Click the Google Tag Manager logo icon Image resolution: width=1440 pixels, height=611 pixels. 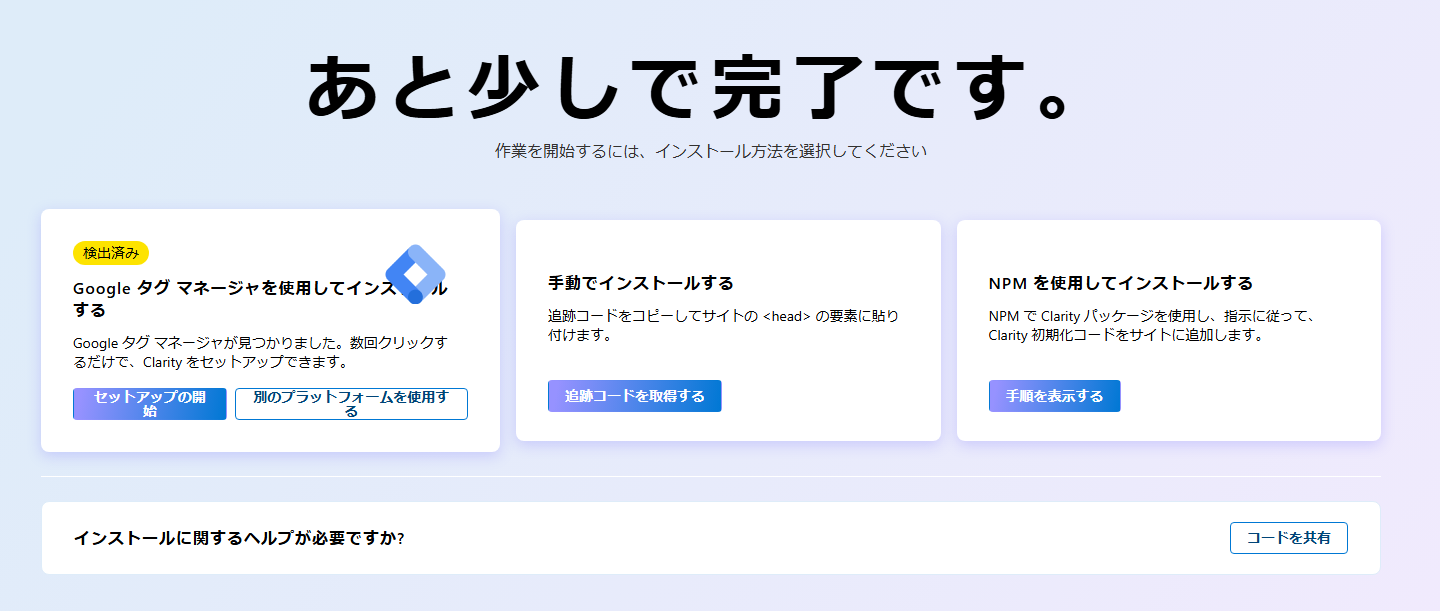pyautogui.click(x=415, y=274)
